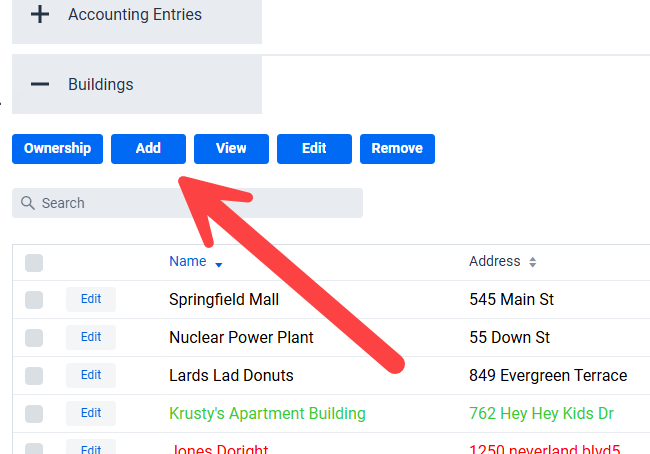
Task: Select the Springfield Mall name cell
Action: pos(224,300)
